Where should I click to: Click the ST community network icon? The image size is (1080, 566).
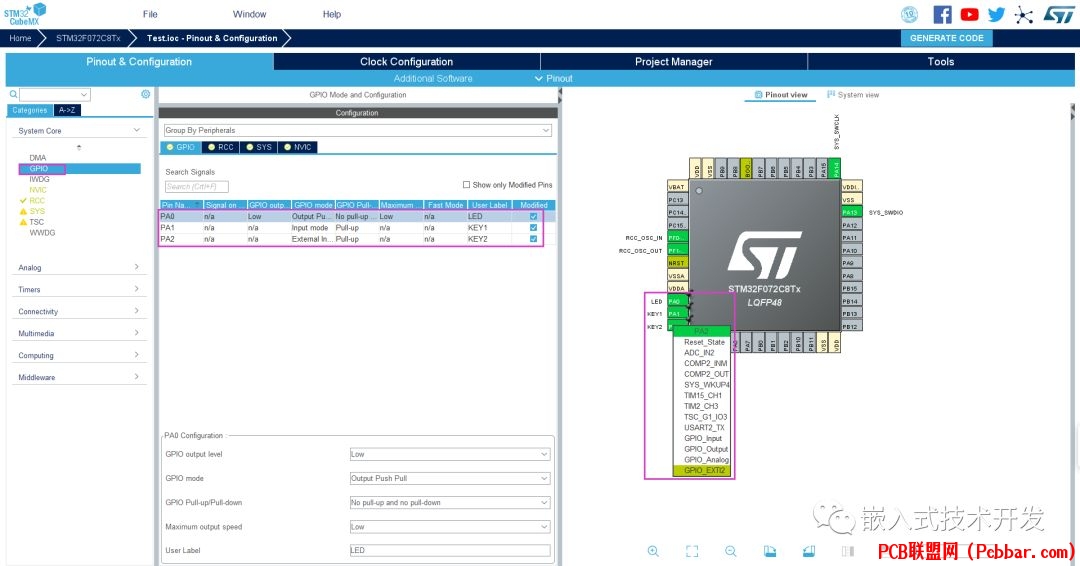click(1024, 15)
